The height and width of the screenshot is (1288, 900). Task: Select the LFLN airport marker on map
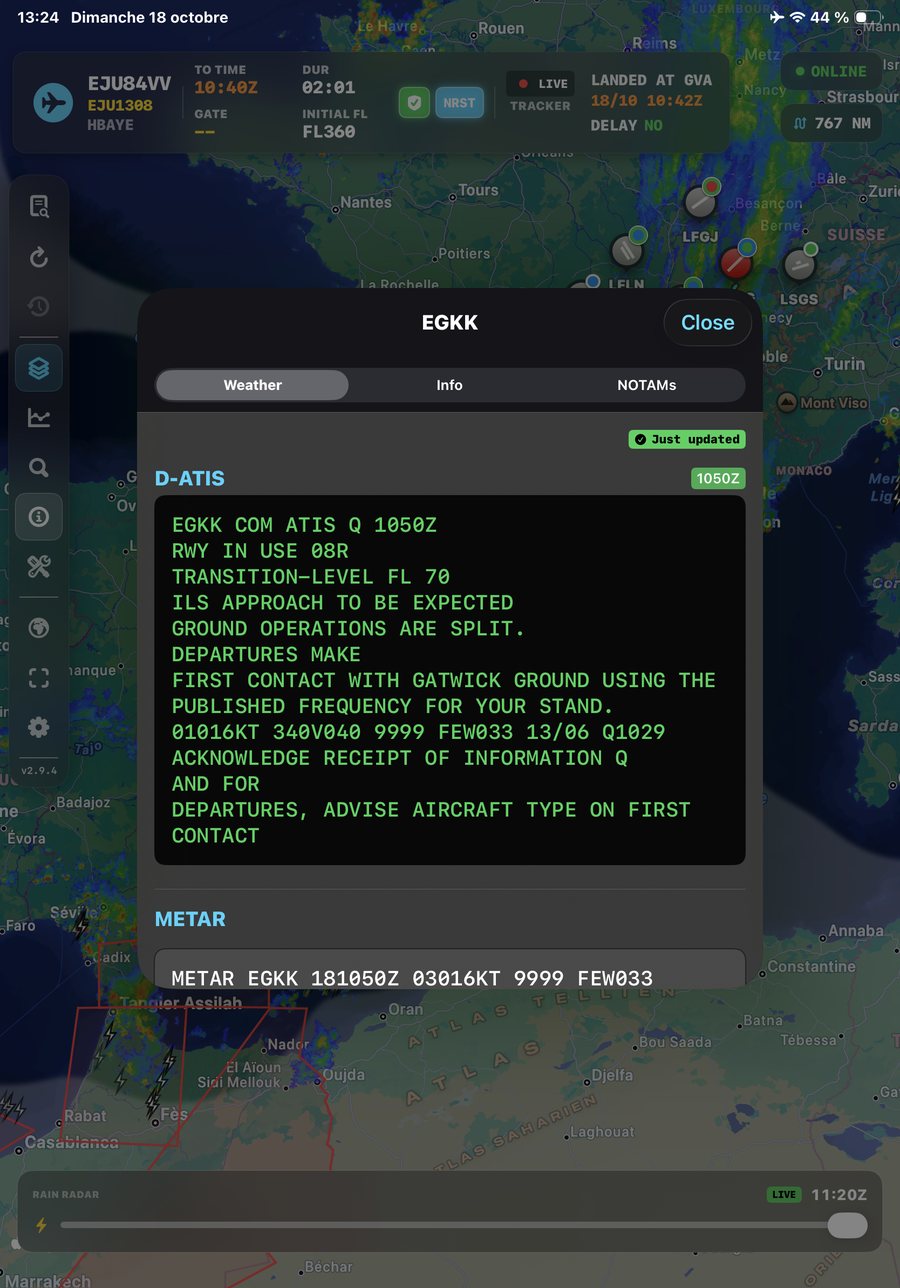pos(627,249)
